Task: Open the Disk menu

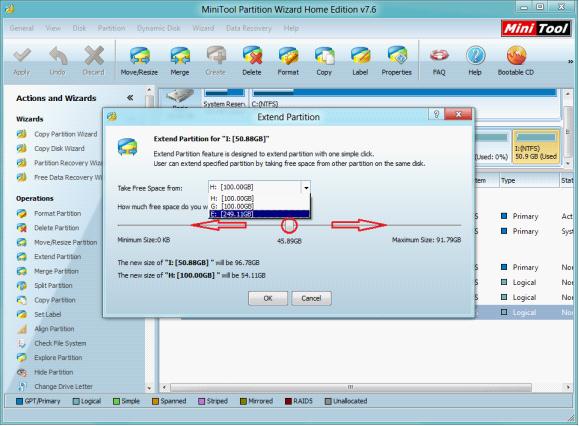Action: point(79,28)
